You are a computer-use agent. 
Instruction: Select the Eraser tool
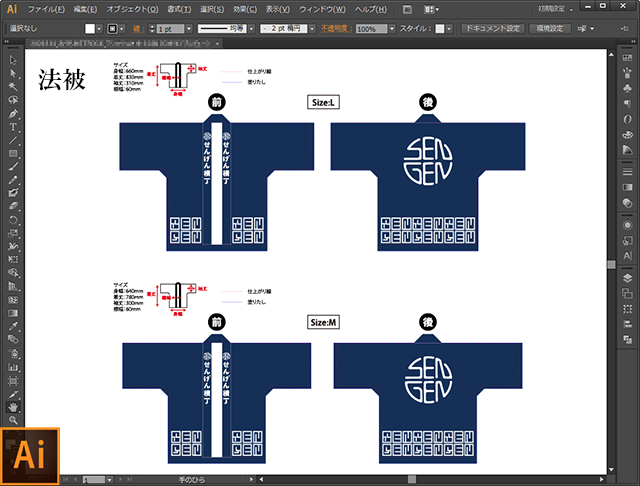click(13, 206)
